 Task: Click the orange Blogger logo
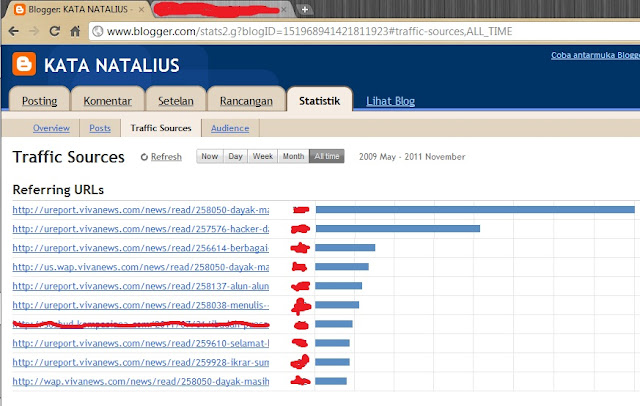(24, 64)
